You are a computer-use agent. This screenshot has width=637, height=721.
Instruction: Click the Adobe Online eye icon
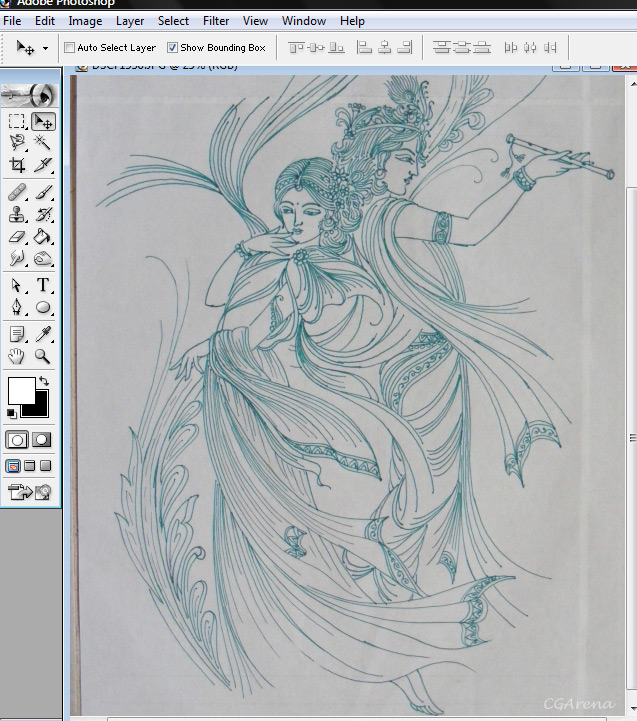click(x=30, y=95)
